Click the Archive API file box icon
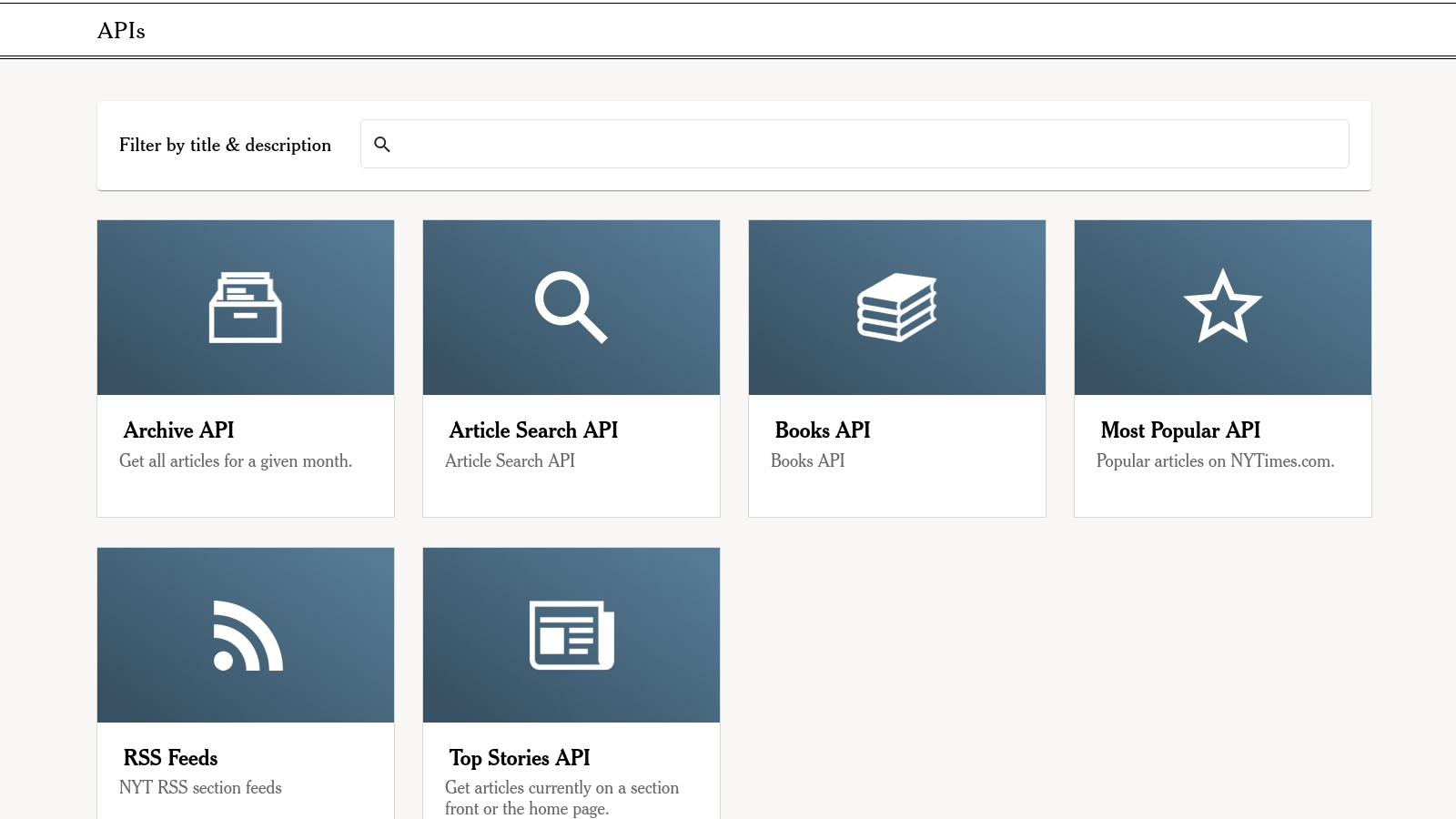The width and height of the screenshot is (1456, 819). 246,308
